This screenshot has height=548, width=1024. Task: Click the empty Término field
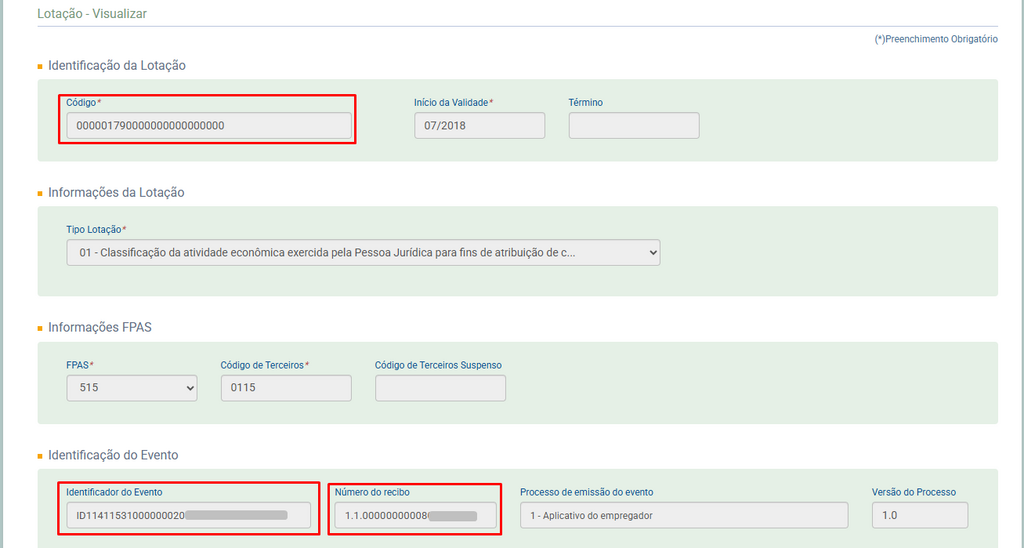point(633,126)
